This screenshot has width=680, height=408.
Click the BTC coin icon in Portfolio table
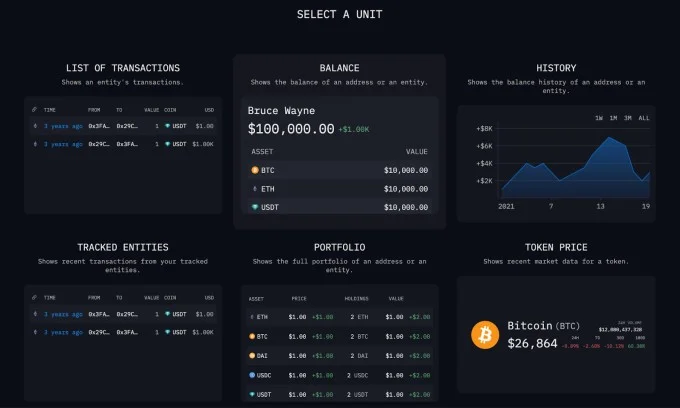click(x=250, y=337)
